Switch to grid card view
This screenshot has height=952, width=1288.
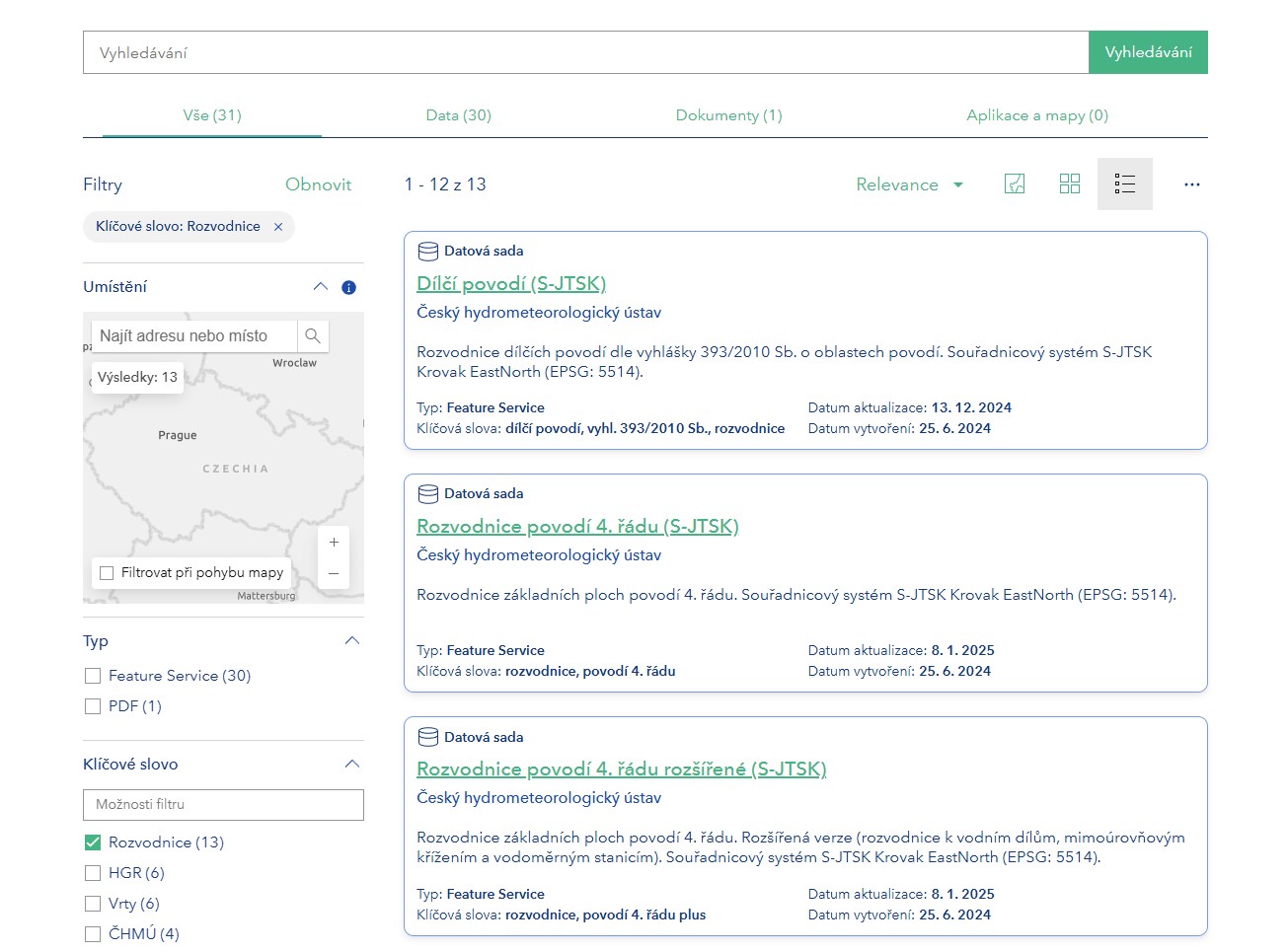tap(1070, 184)
